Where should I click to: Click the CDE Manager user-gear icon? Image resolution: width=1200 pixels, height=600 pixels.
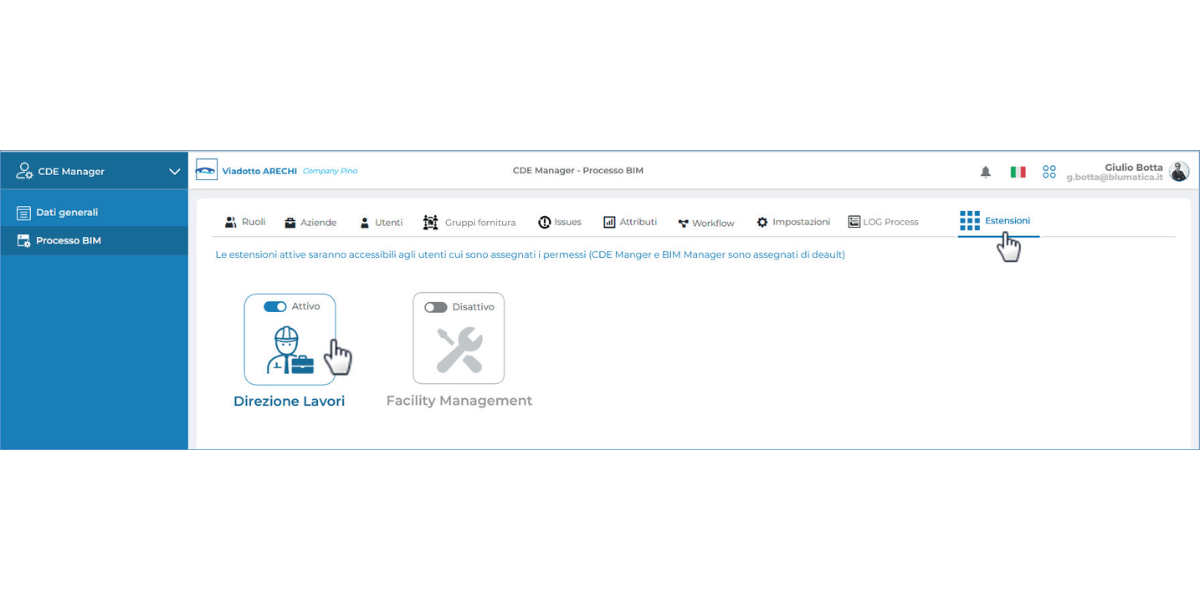point(24,171)
